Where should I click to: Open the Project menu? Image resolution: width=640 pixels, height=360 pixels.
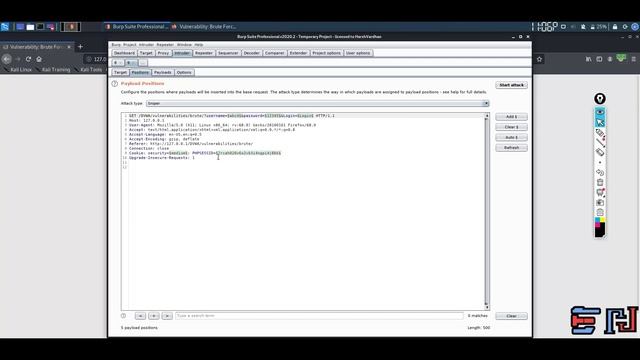[x=130, y=45]
